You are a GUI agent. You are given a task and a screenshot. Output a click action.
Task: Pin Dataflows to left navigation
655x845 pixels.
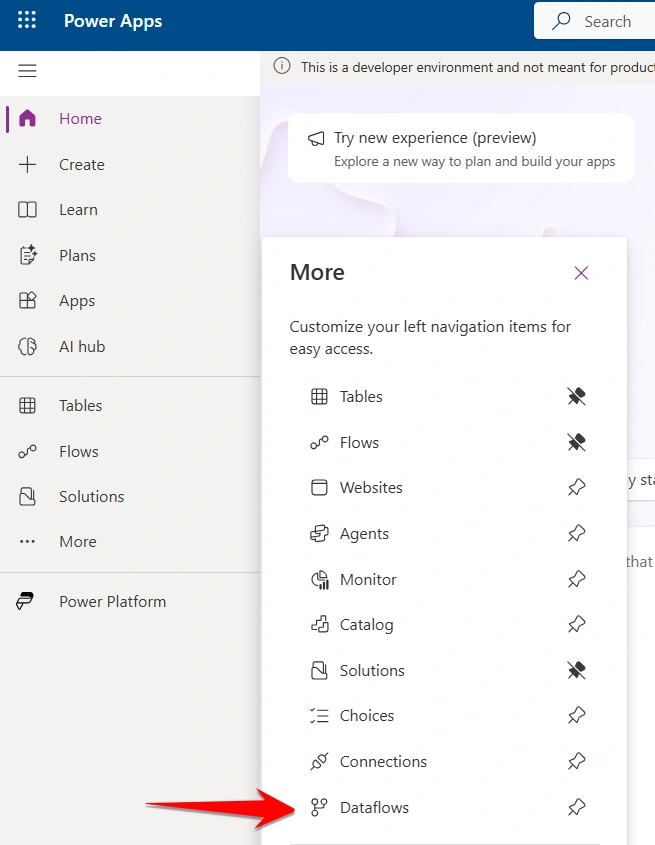point(576,807)
